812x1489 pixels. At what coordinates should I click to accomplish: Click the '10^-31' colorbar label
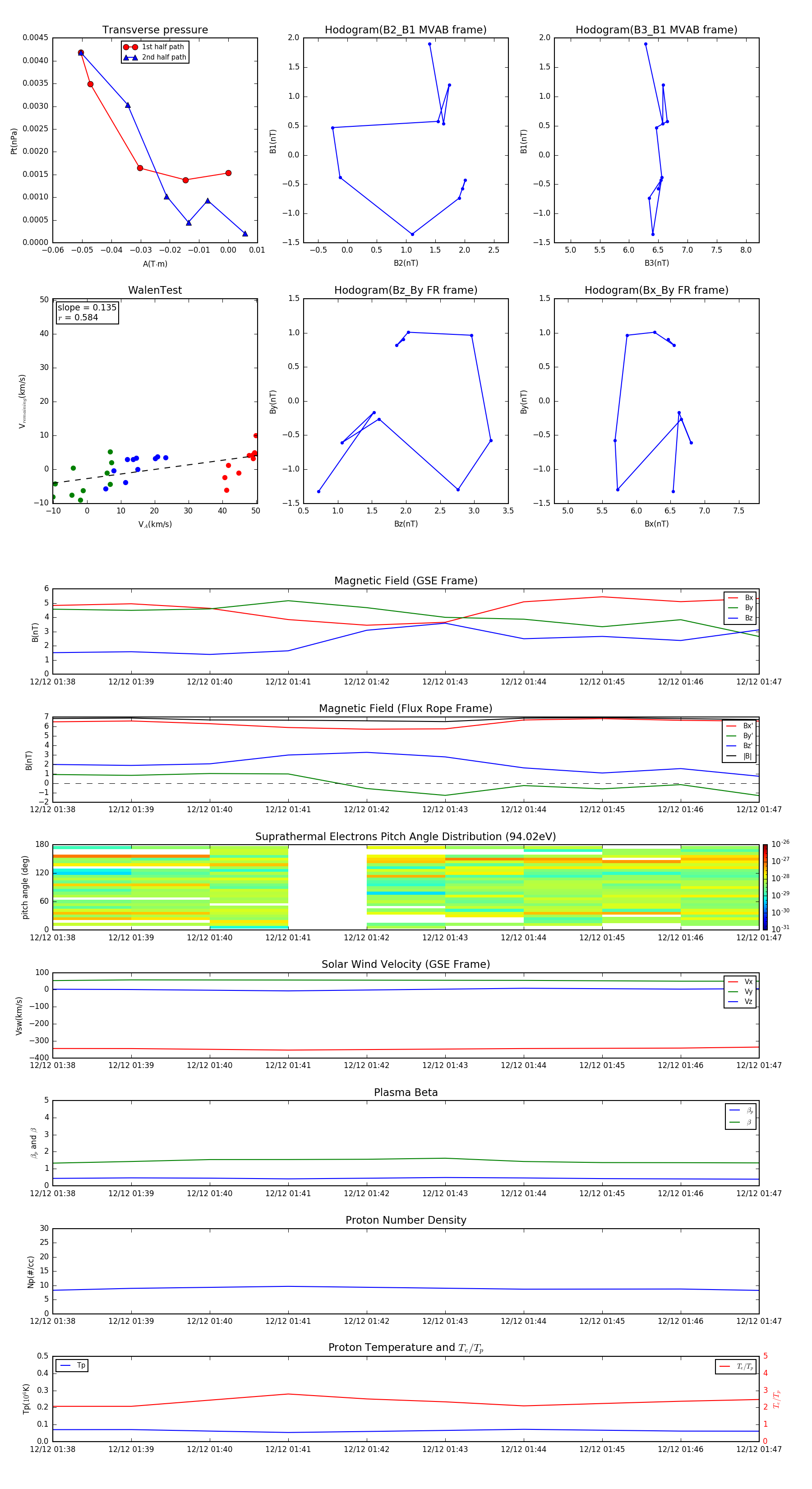pyautogui.click(x=780, y=929)
